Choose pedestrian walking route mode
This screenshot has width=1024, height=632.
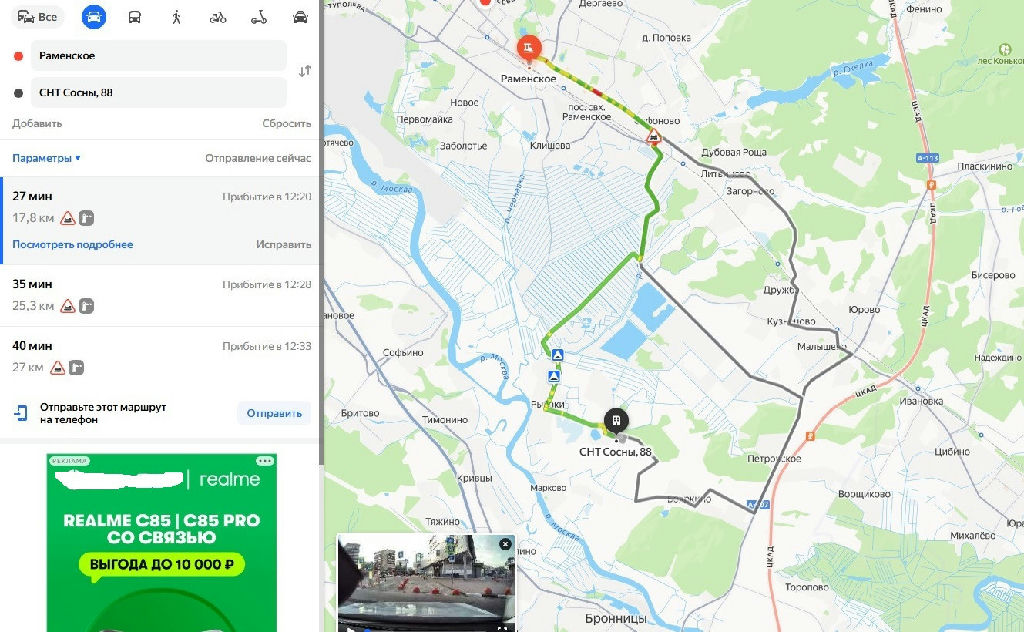pyautogui.click(x=176, y=17)
